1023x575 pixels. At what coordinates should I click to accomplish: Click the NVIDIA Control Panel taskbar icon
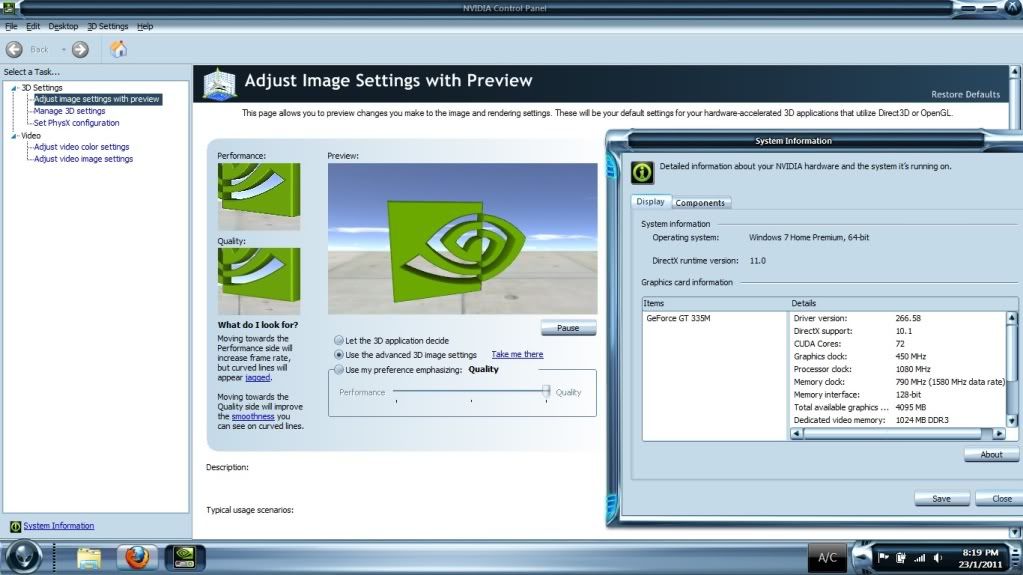coord(184,557)
